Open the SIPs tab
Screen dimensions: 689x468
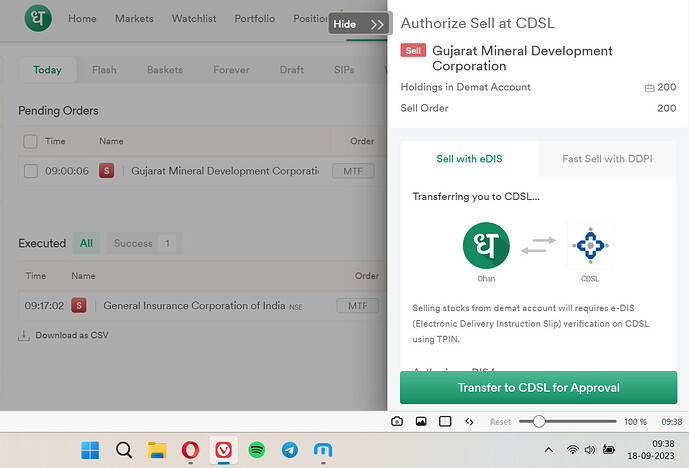[x=344, y=70]
